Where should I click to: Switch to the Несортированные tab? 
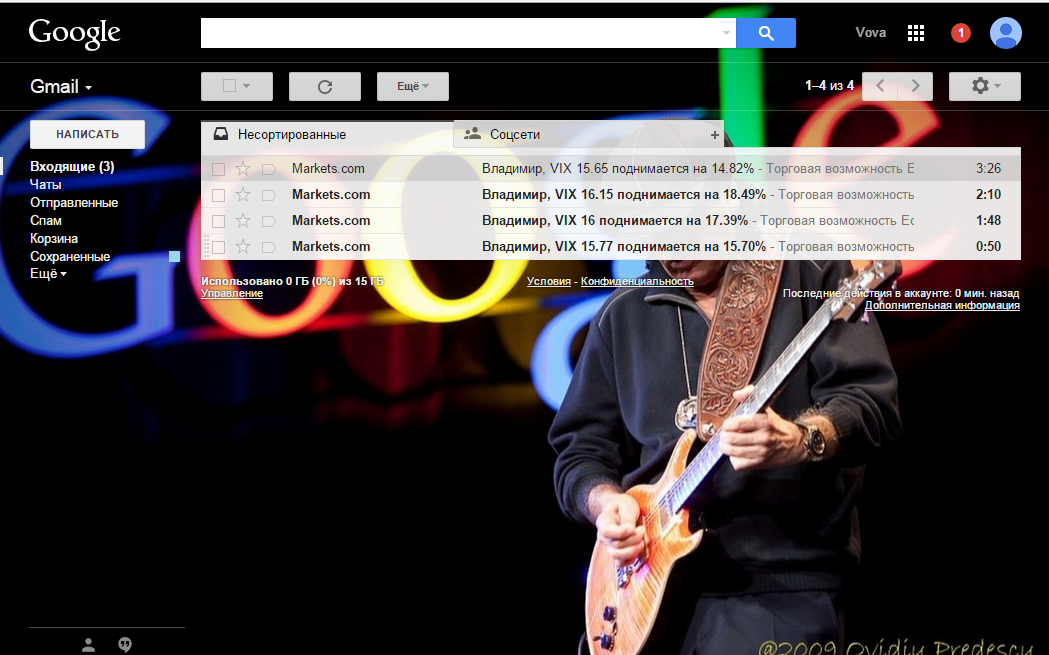pyautogui.click(x=327, y=134)
